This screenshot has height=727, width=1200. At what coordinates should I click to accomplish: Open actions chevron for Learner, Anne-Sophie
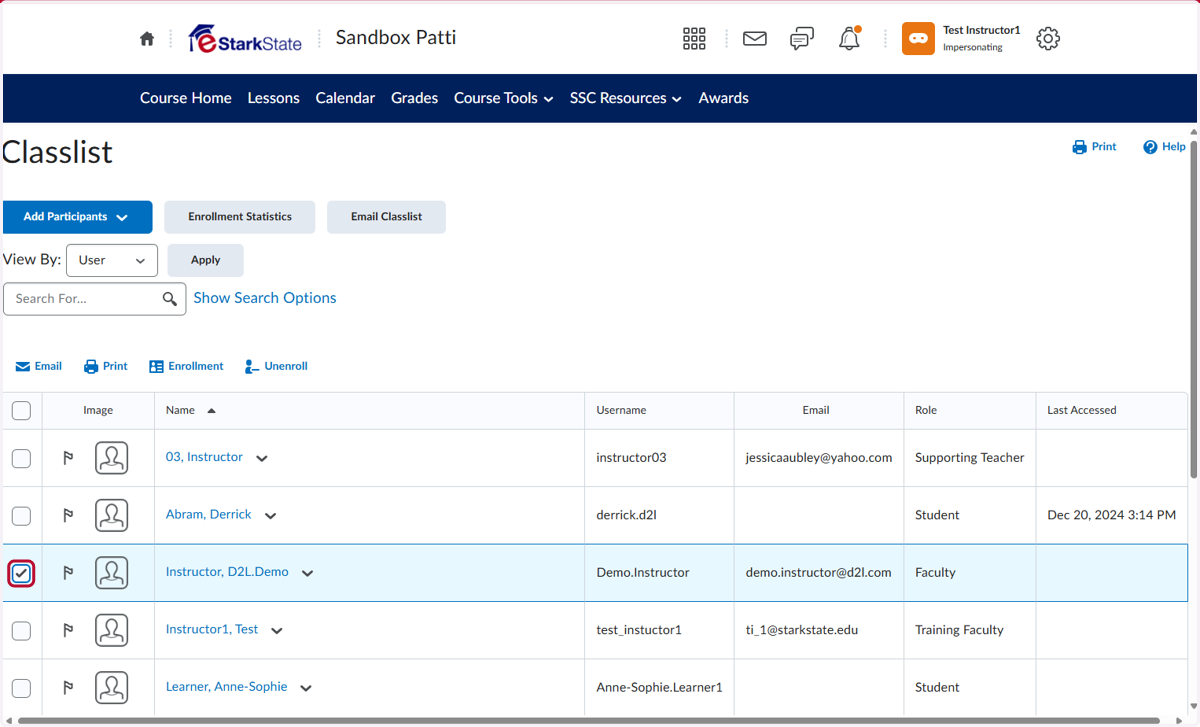[306, 688]
